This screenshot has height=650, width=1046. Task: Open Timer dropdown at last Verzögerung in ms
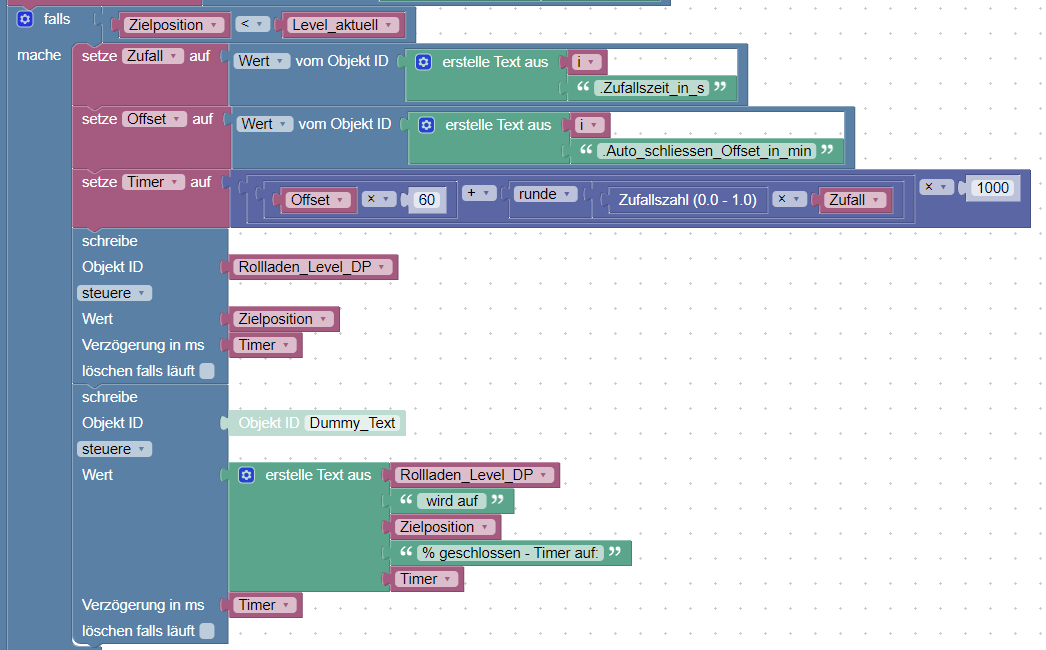[264, 605]
